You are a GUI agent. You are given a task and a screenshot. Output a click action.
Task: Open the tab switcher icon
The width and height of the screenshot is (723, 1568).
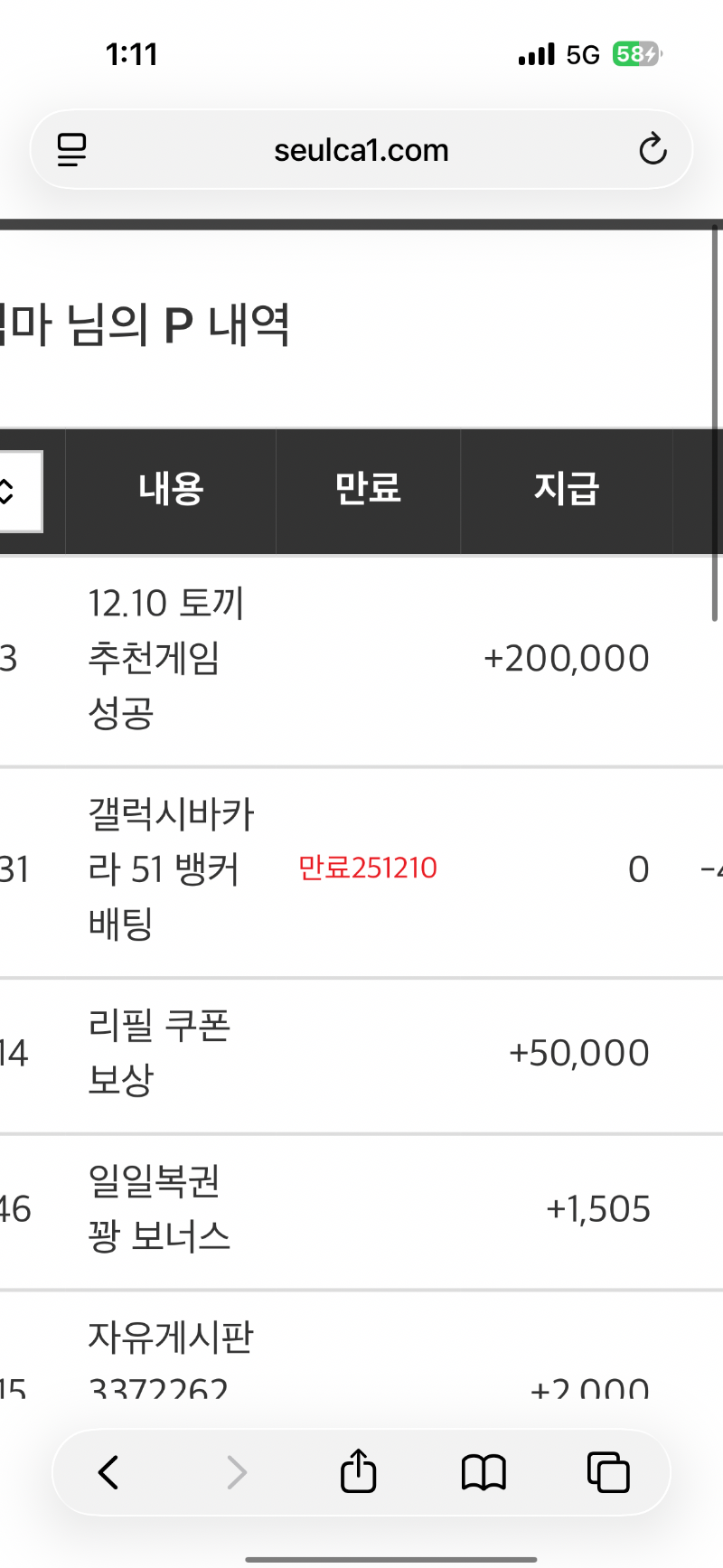point(608,1471)
